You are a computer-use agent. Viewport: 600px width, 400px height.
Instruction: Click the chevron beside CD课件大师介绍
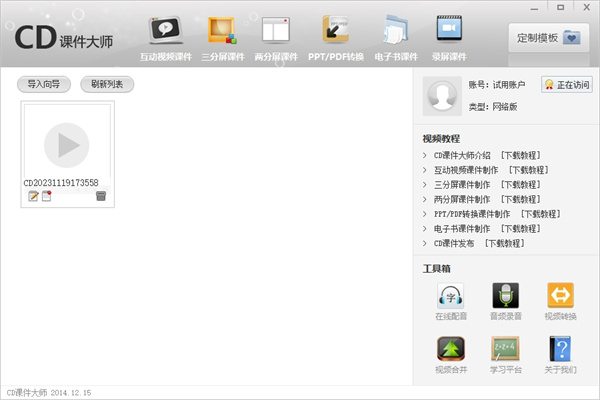point(425,155)
